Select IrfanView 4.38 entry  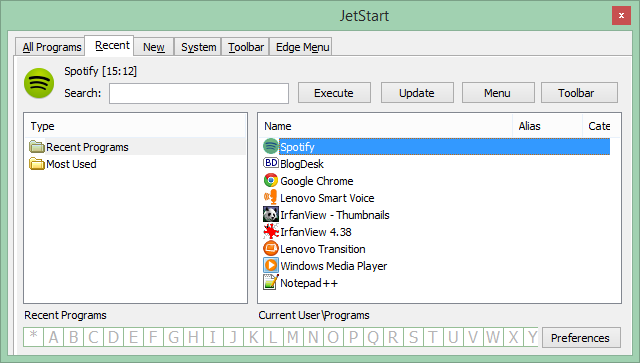316,232
